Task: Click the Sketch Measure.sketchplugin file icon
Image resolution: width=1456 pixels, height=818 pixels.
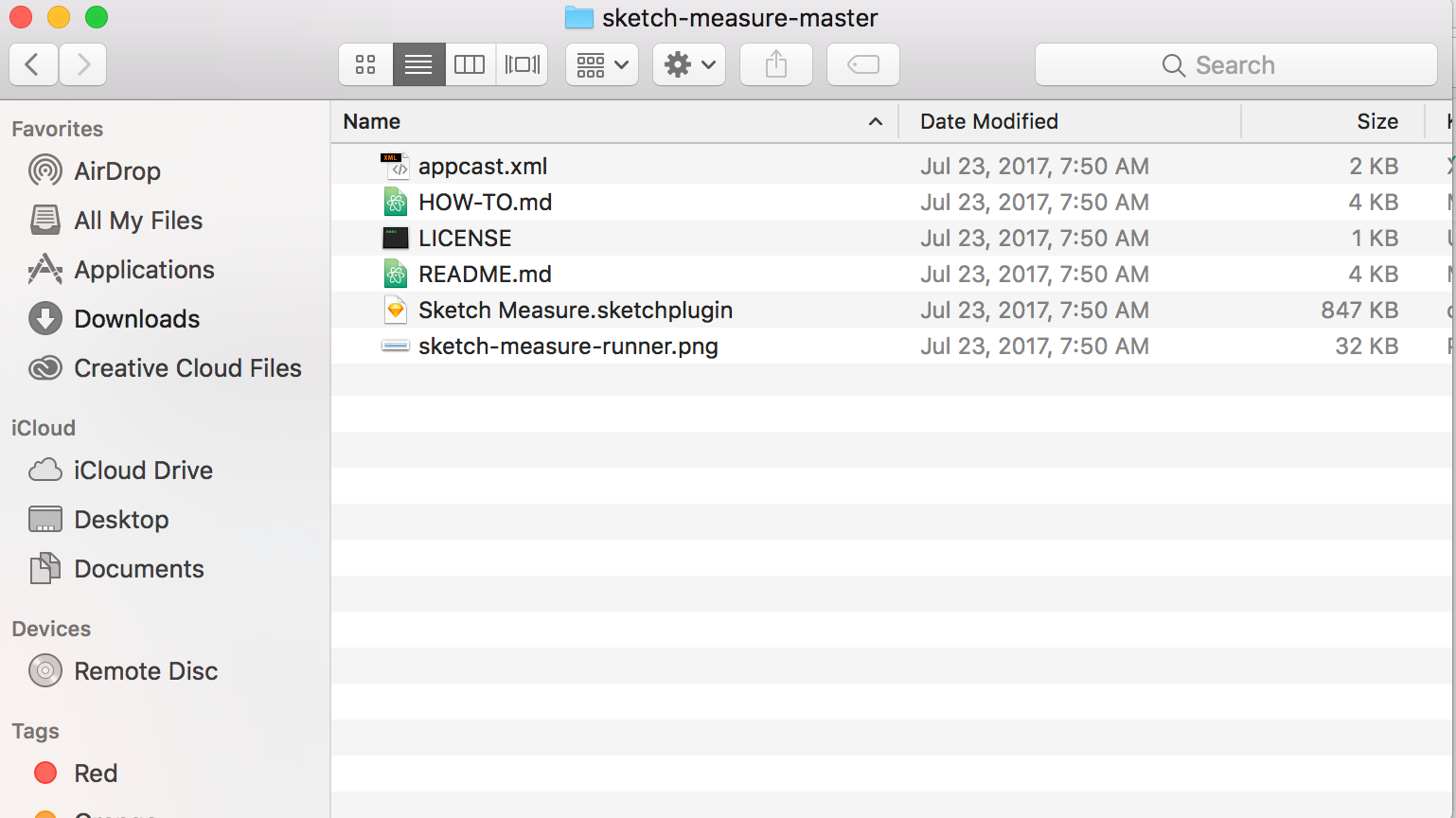Action: (395, 310)
